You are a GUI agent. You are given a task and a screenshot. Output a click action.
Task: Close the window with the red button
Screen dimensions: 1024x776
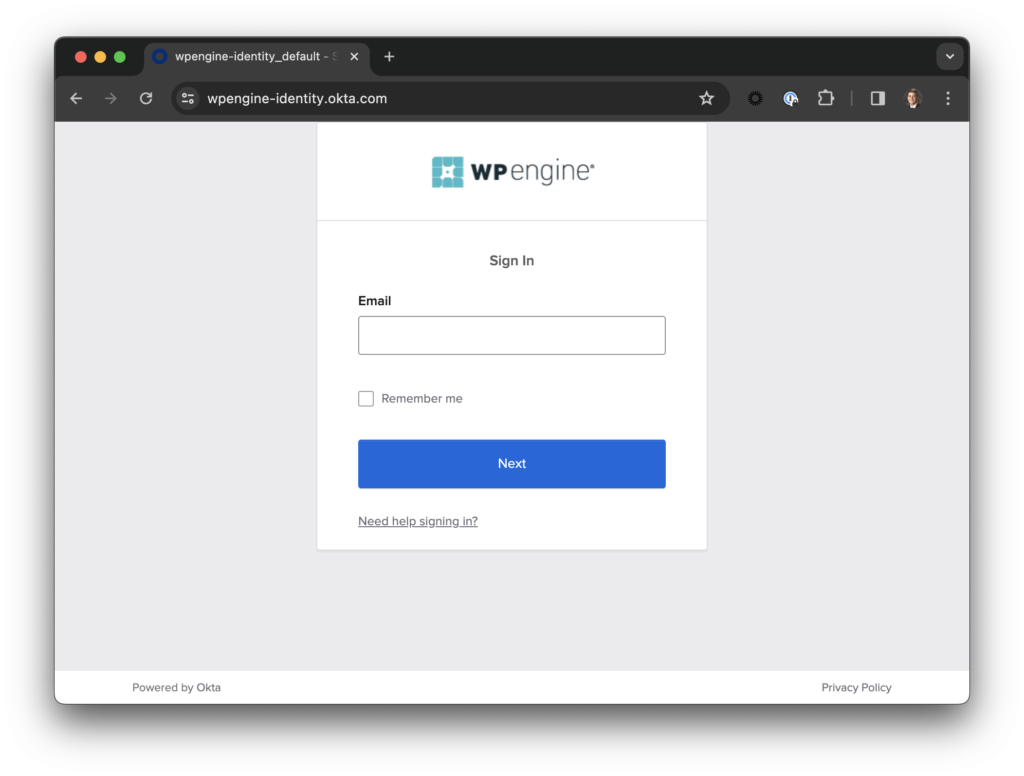(81, 57)
